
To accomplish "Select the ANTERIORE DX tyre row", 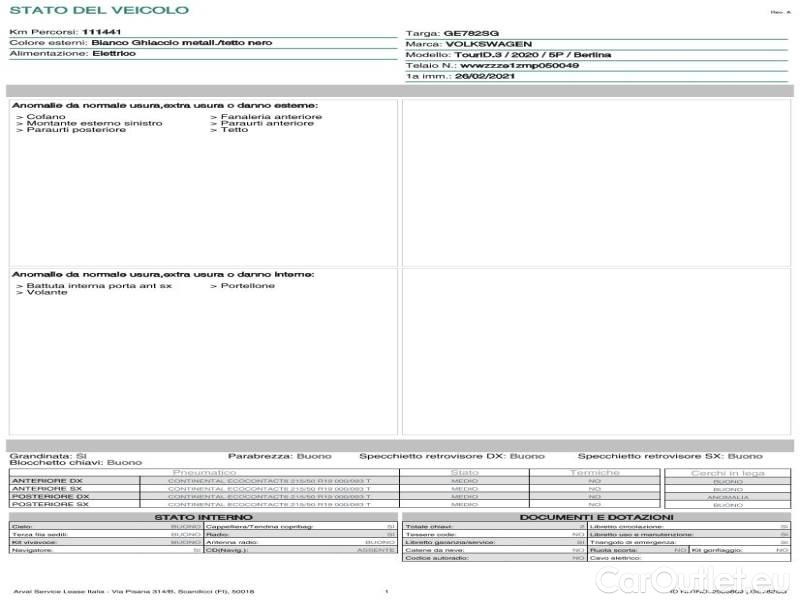I will coord(50,481).
